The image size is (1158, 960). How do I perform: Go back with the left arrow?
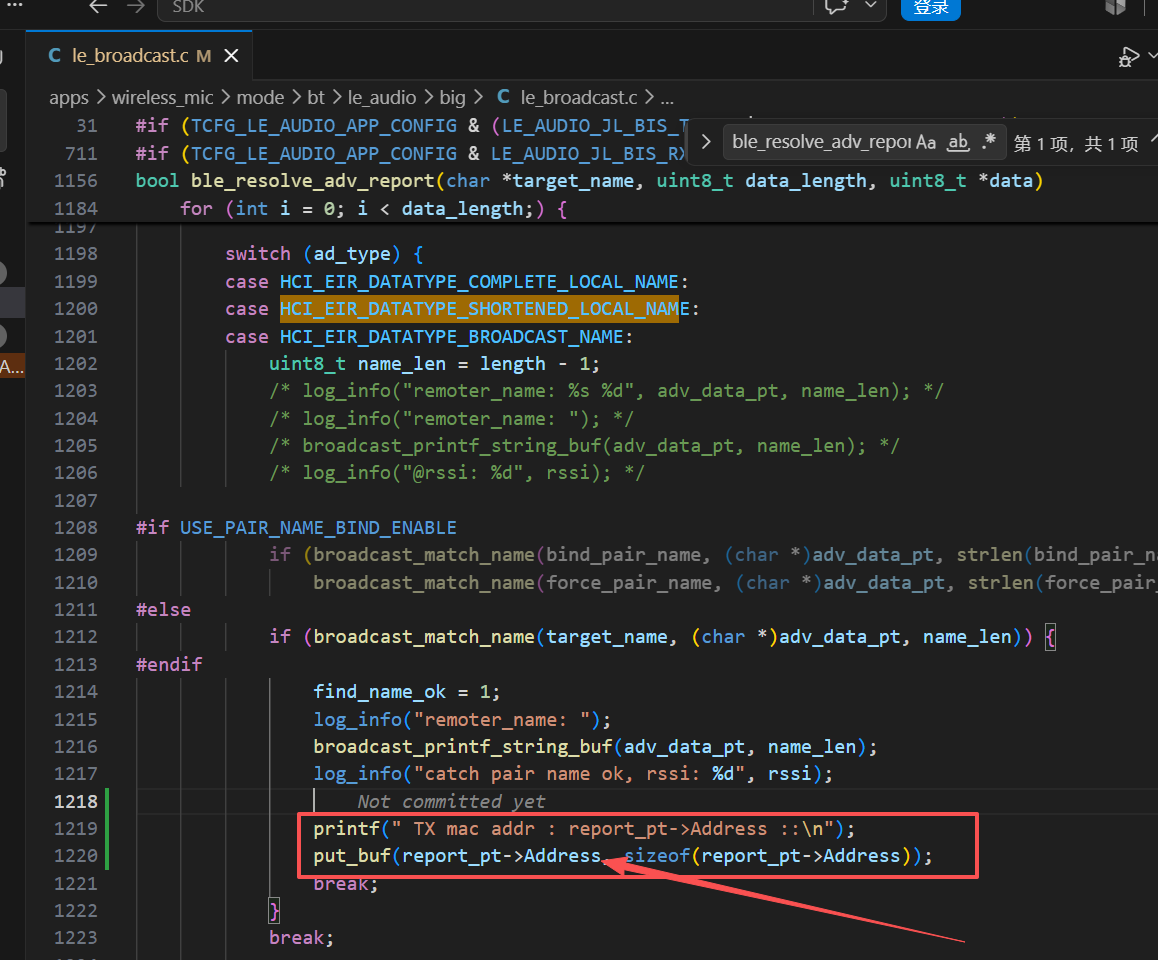[x=98, y=7]
